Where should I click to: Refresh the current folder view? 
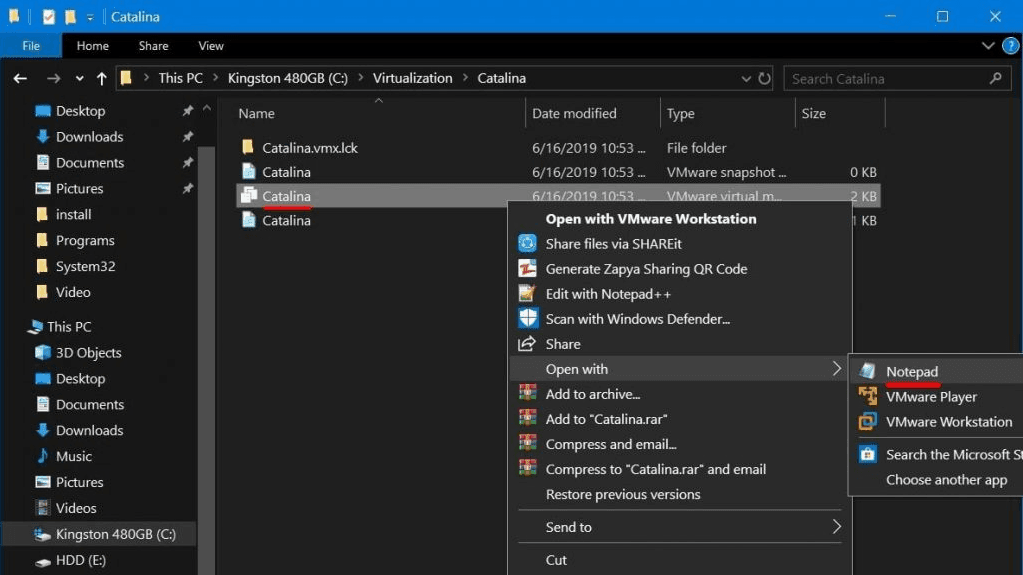pos(765,78)
